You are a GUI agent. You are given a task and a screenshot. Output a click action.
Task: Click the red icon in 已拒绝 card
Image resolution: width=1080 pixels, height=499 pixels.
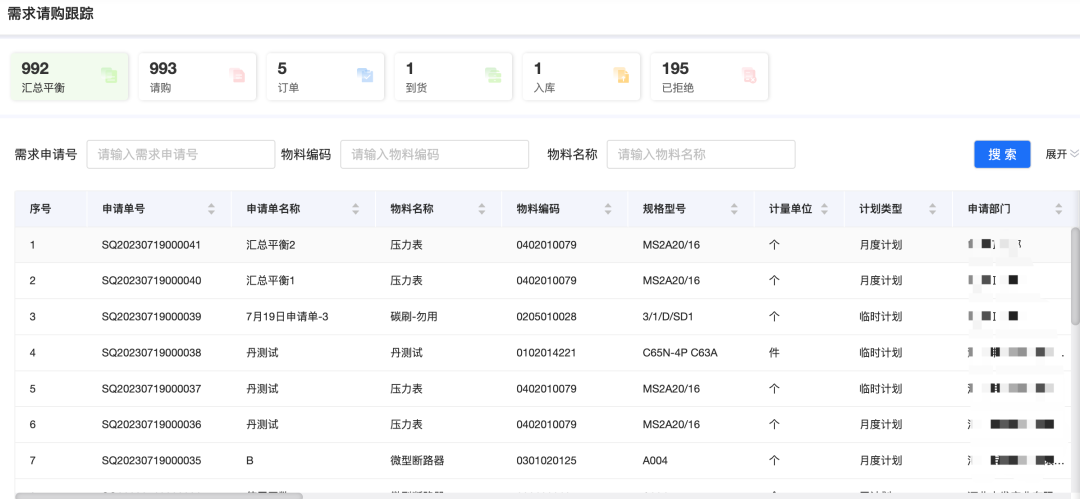749,76
